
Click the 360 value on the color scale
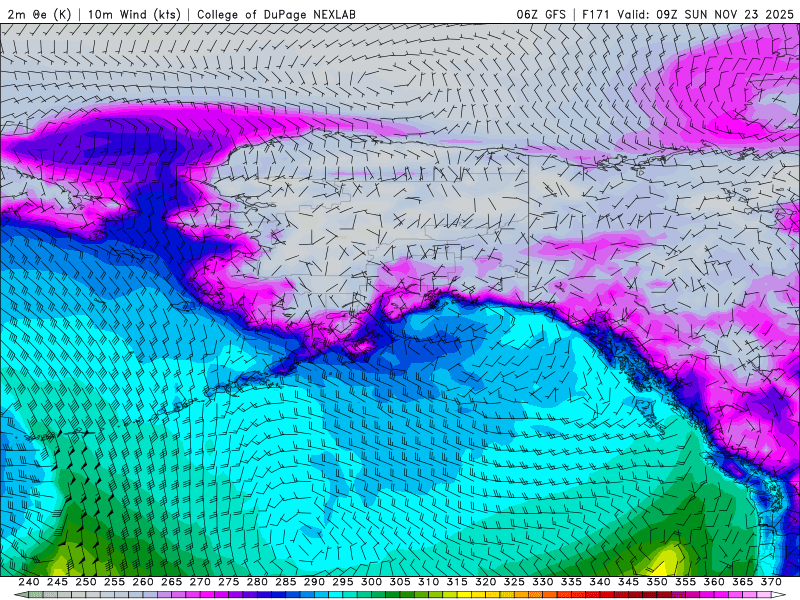714,582
